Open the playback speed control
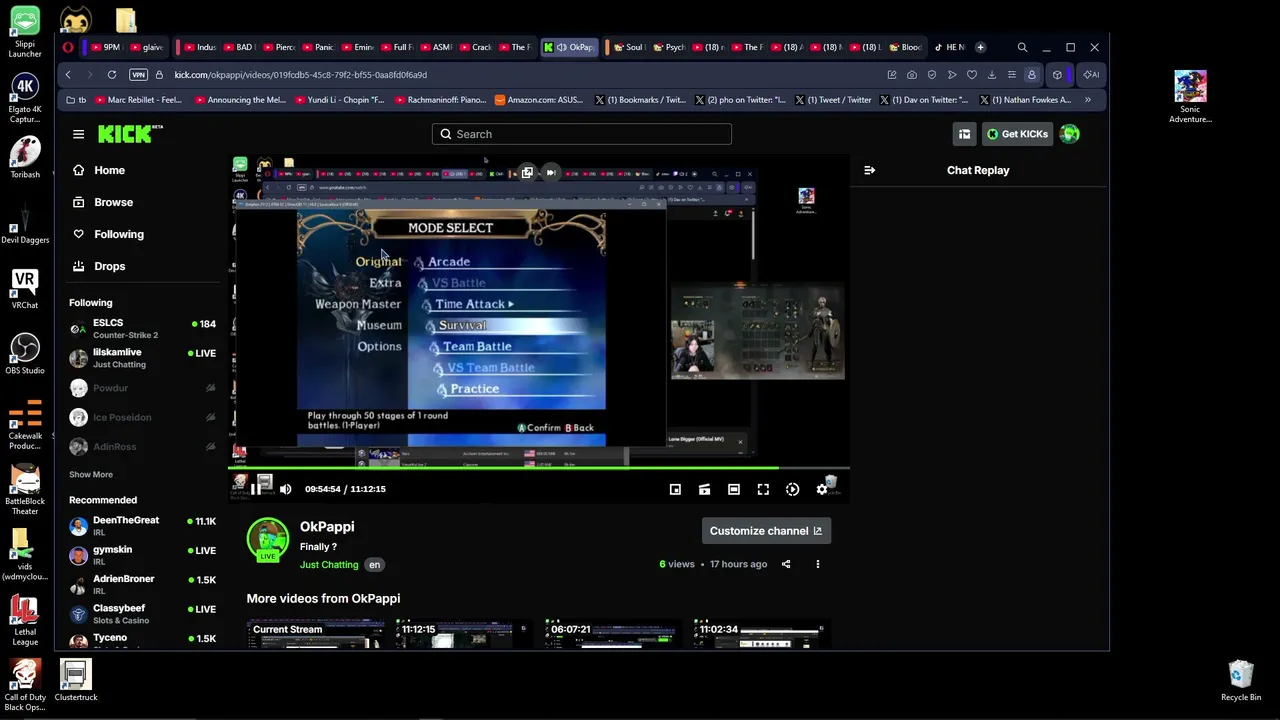The height and width of the screenshot is (720, 1280). (x=792, y=489)
